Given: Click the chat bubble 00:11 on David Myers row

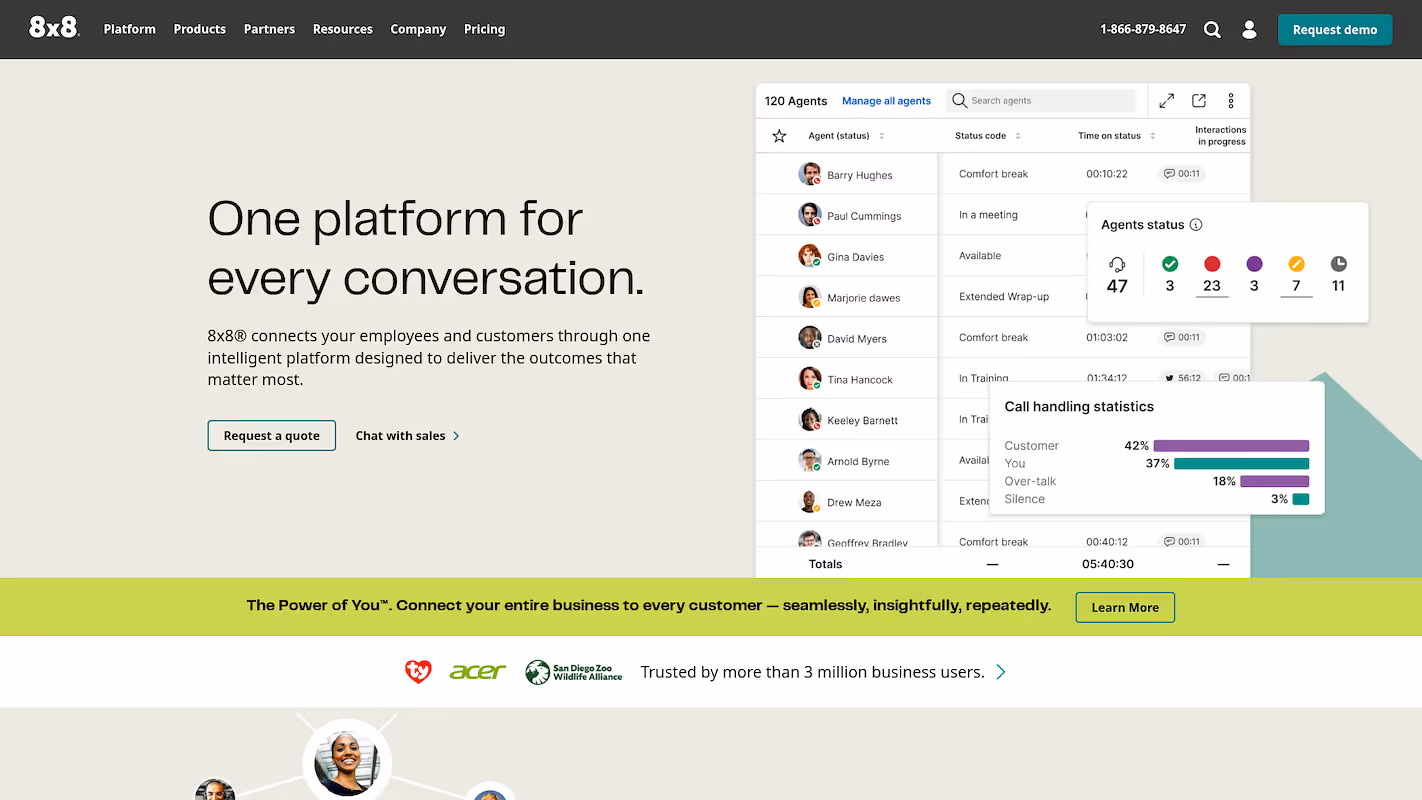Looking at the screenshot, I should point(1182,338).
